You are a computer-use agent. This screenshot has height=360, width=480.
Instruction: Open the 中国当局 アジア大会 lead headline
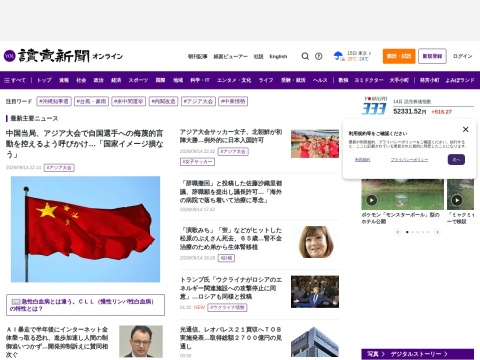click(85, 144)
